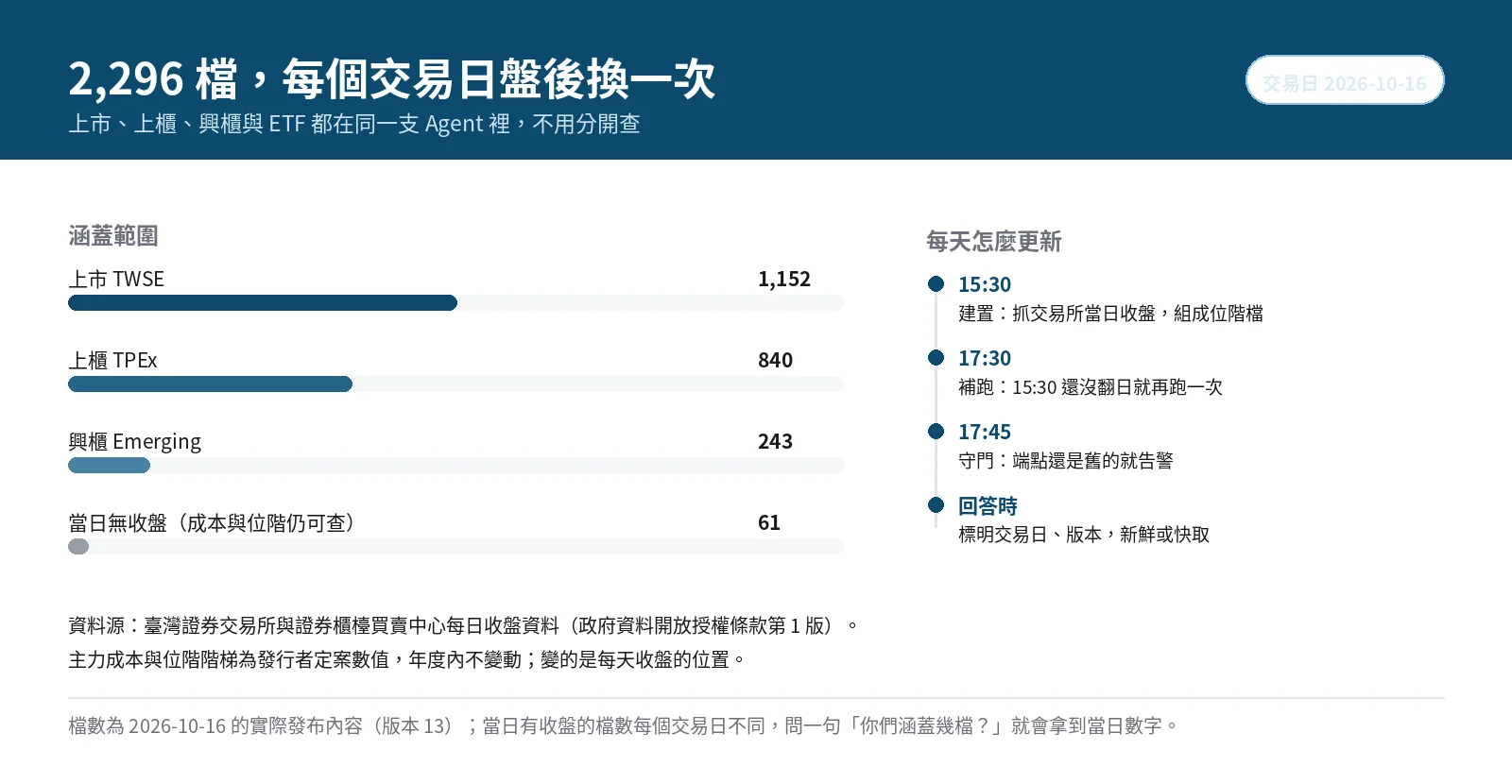1512x784 pixels.
Task: Select the 15:30 timeline dot
Action: pyautogui.click(x=936, y=284)
